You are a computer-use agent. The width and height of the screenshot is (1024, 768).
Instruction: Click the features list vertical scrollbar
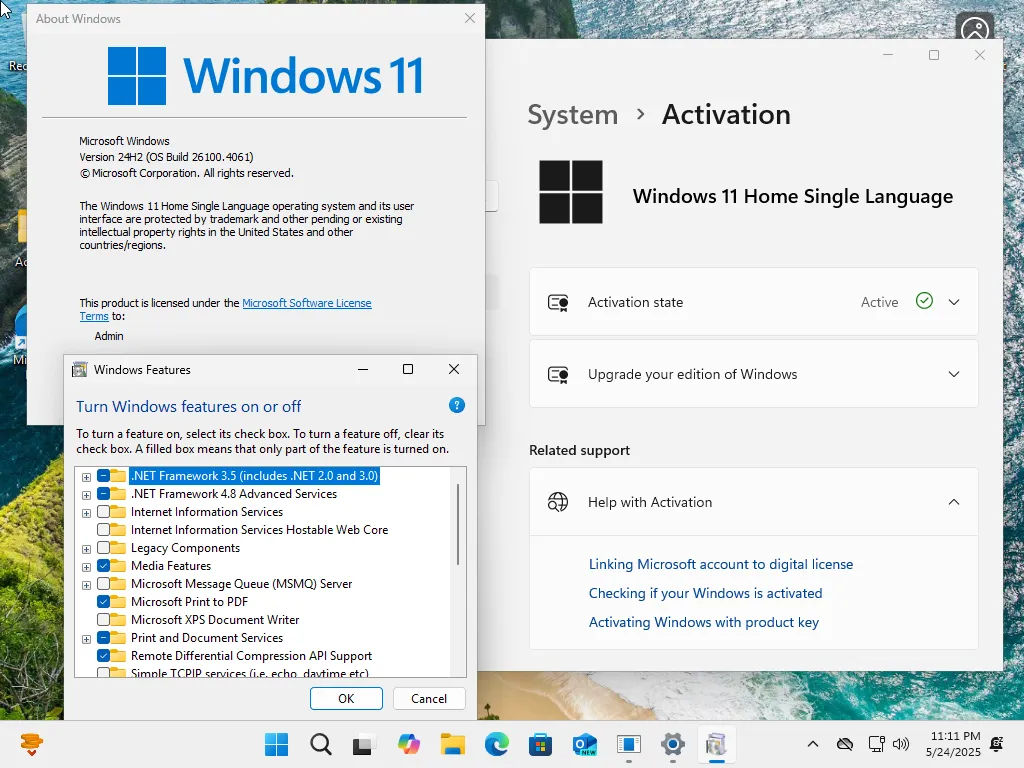[458, 524]
